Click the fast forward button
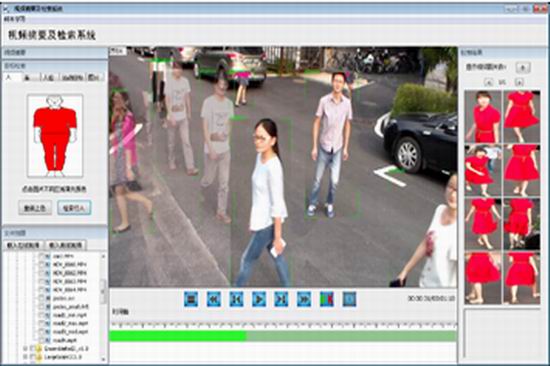550x366 pixels. 304,299
